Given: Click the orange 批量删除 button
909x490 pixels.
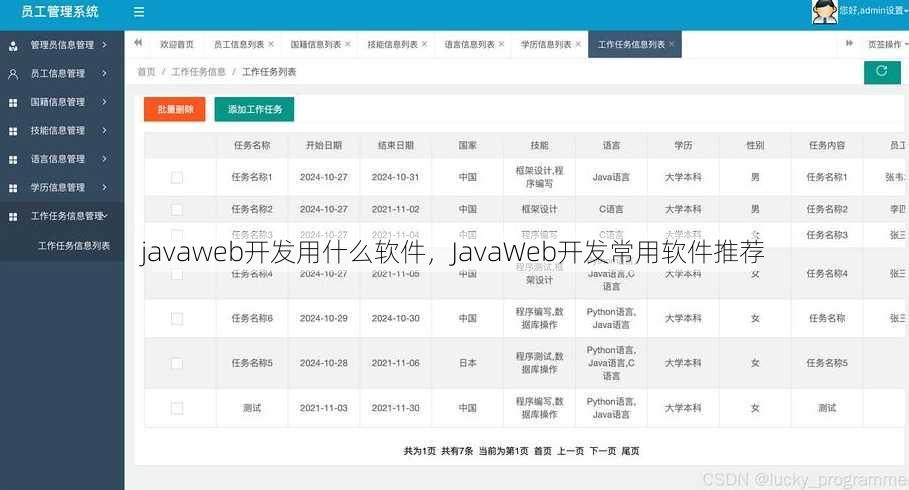Looking at the screenshot, I should tap(175, 109).
